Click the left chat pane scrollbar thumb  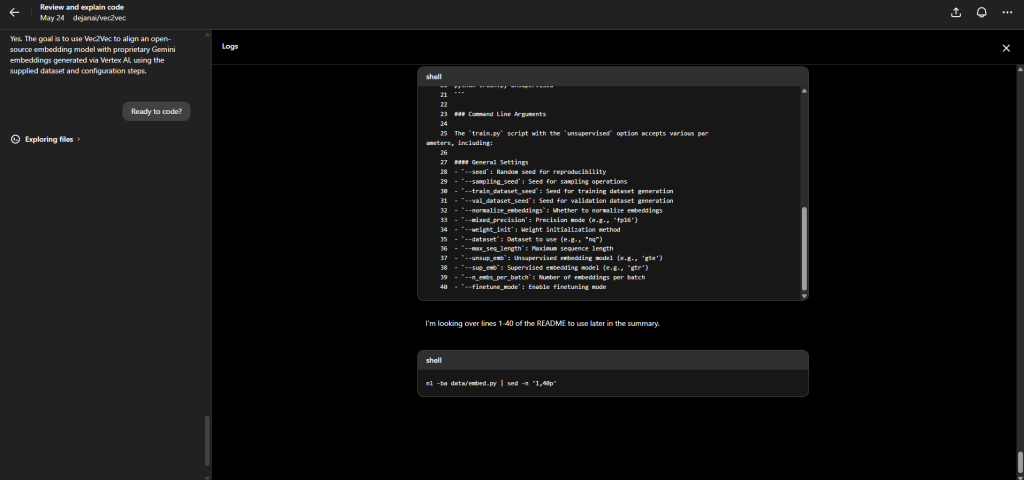pos(208,441)
